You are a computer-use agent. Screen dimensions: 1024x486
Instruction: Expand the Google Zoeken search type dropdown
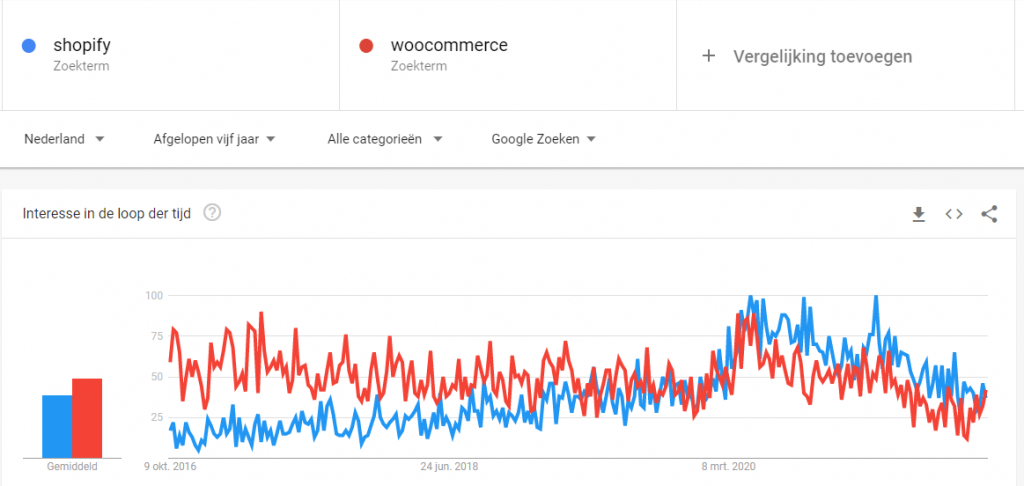pyautogui.click(x=543, y=139)
